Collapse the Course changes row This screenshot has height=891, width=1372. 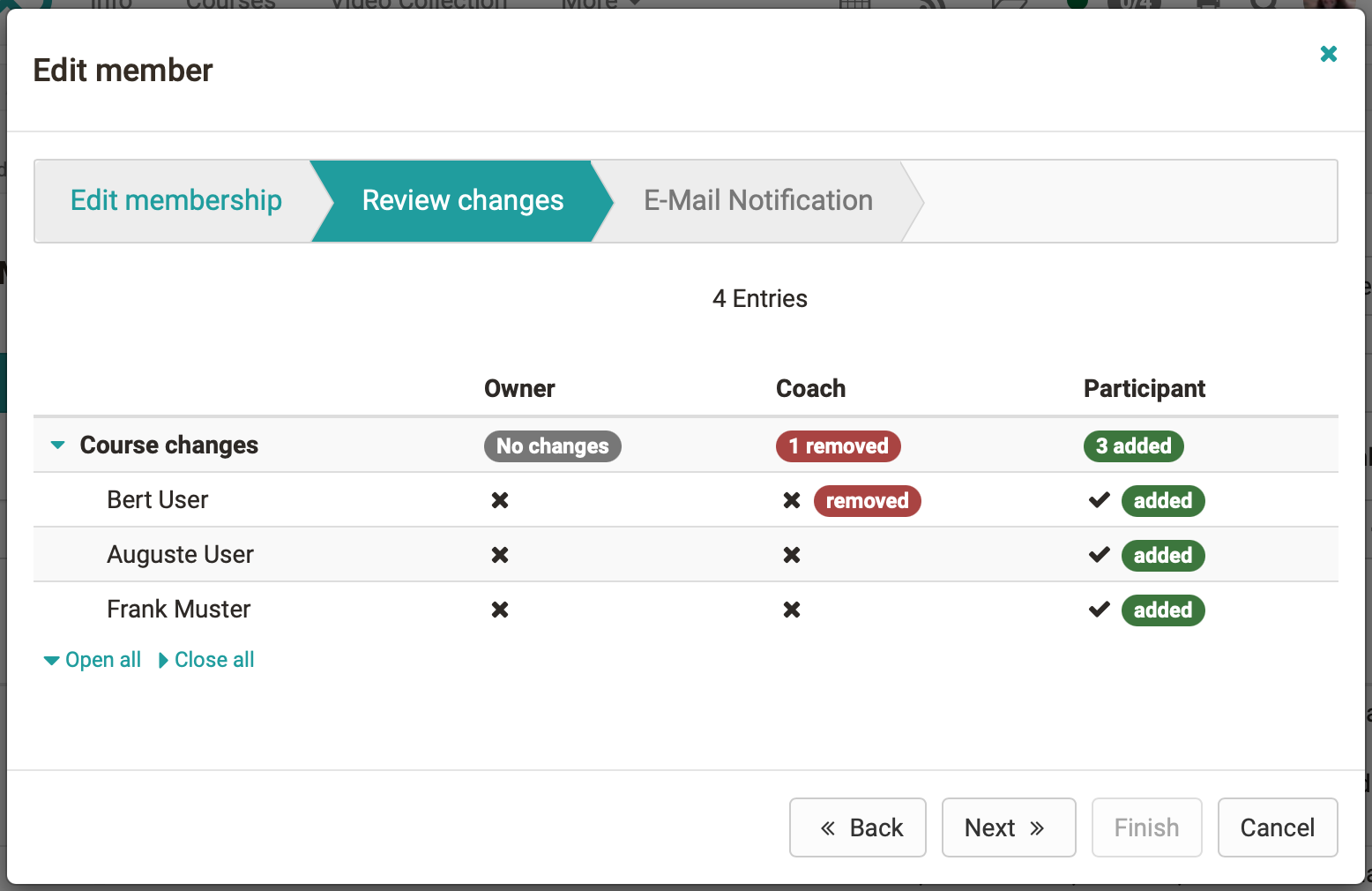point(58,445)
